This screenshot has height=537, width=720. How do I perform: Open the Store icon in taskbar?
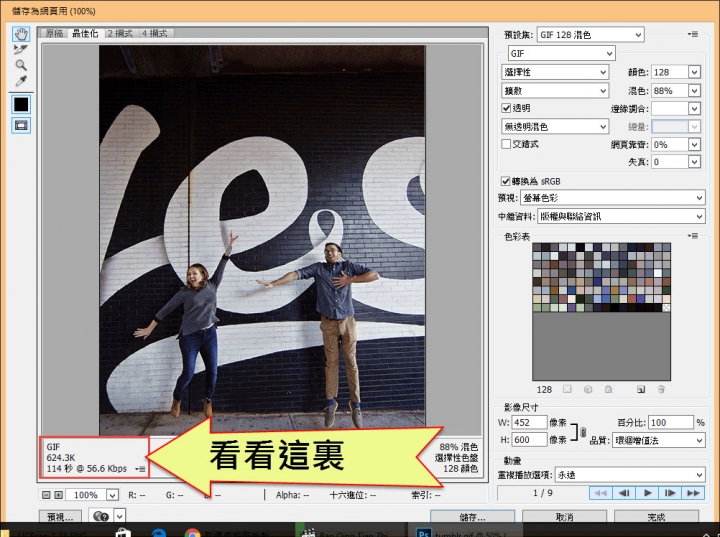124,533
